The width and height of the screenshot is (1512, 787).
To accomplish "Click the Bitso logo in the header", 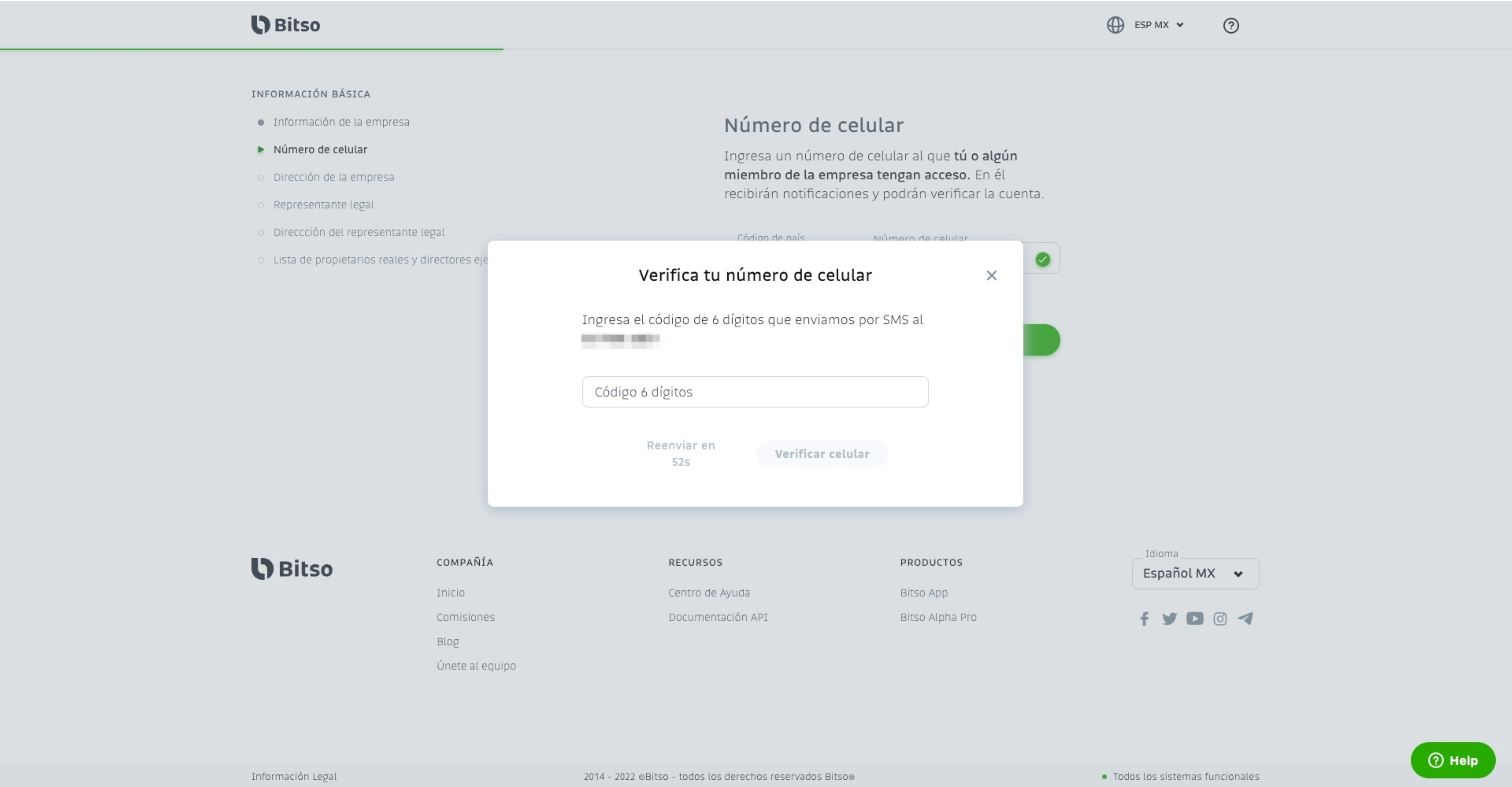I will coord(285,25).
